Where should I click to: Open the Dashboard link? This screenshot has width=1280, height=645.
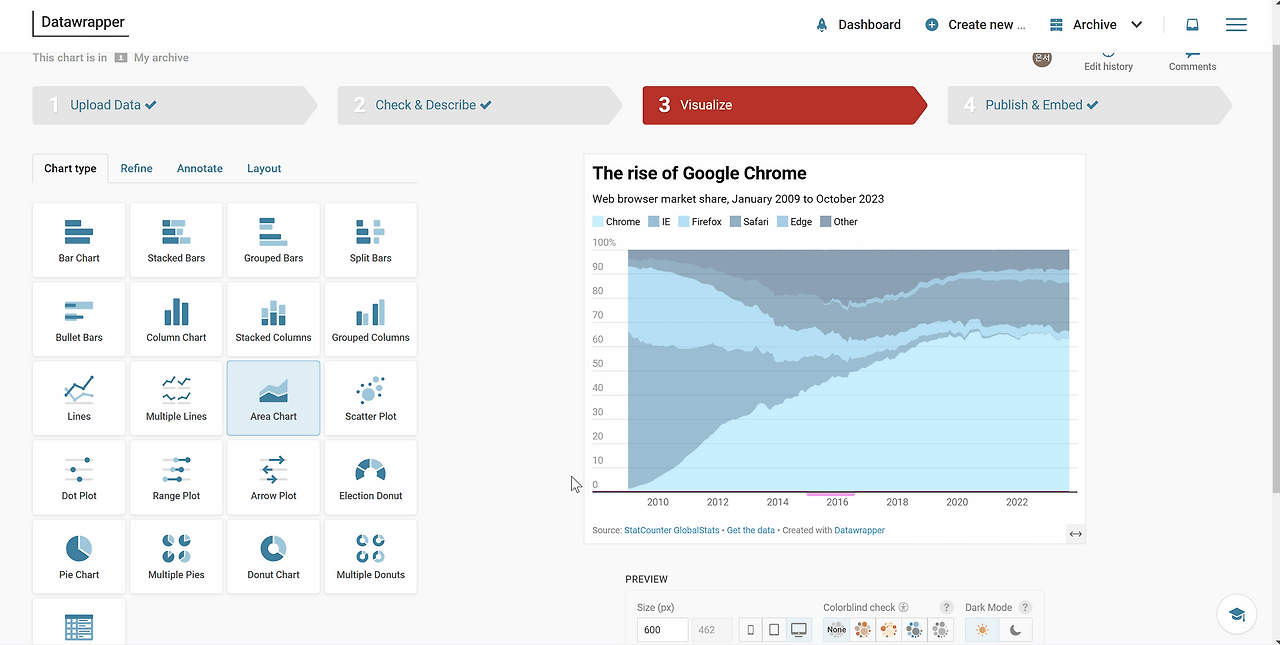coord(858,25)
